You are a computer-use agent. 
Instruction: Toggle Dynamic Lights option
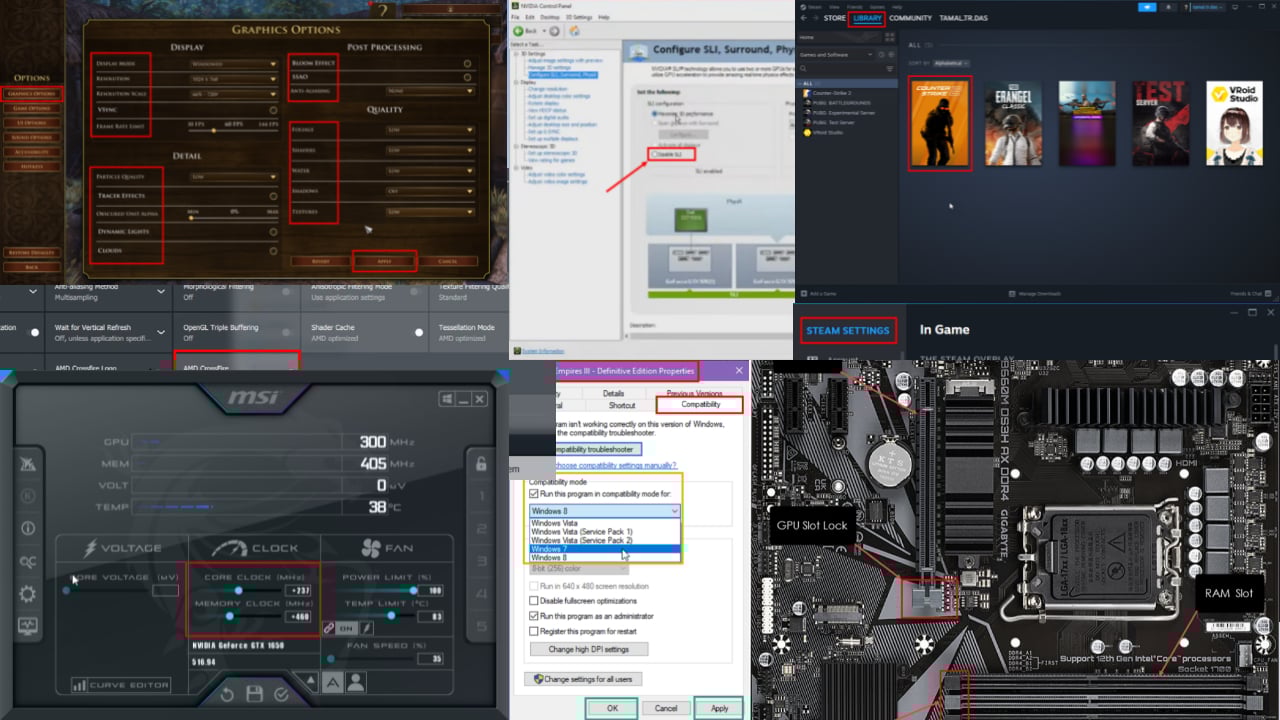[273, 232]
